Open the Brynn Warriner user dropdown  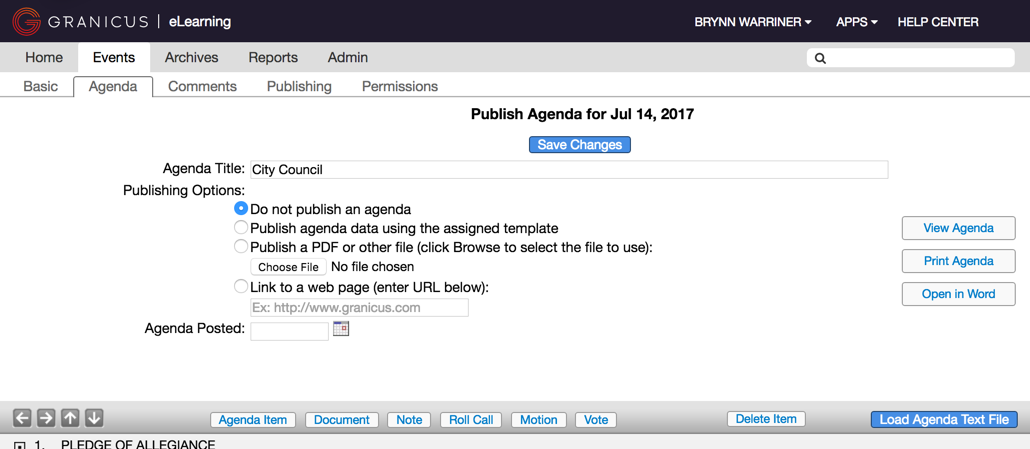pyautogui.click(x=753, y=22)
